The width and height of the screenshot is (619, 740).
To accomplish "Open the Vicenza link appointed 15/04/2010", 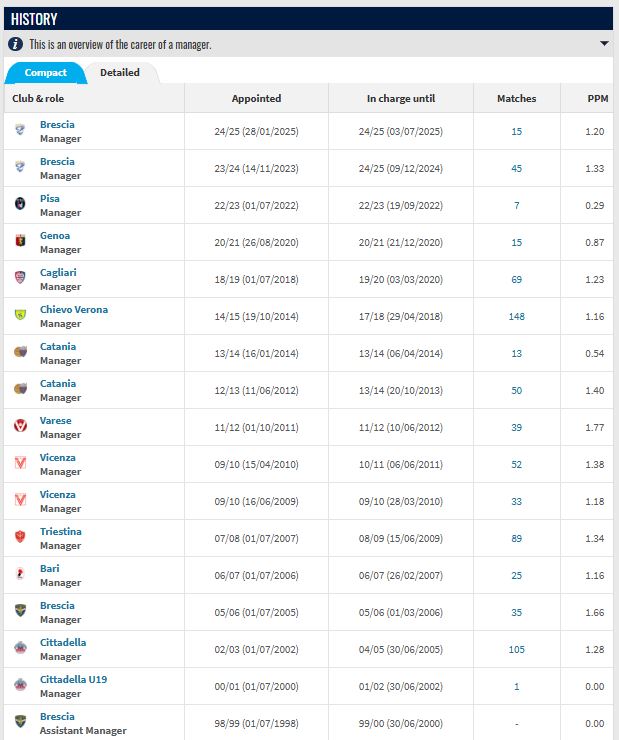I will (58, 457).
